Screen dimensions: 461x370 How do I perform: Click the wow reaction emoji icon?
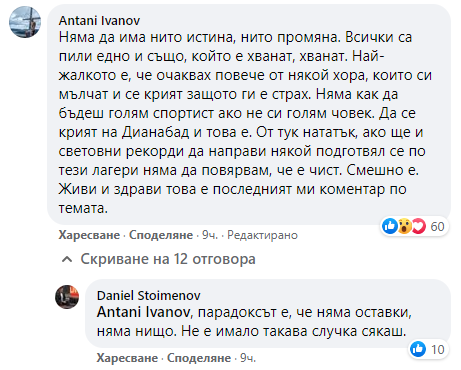click(404, 226)
